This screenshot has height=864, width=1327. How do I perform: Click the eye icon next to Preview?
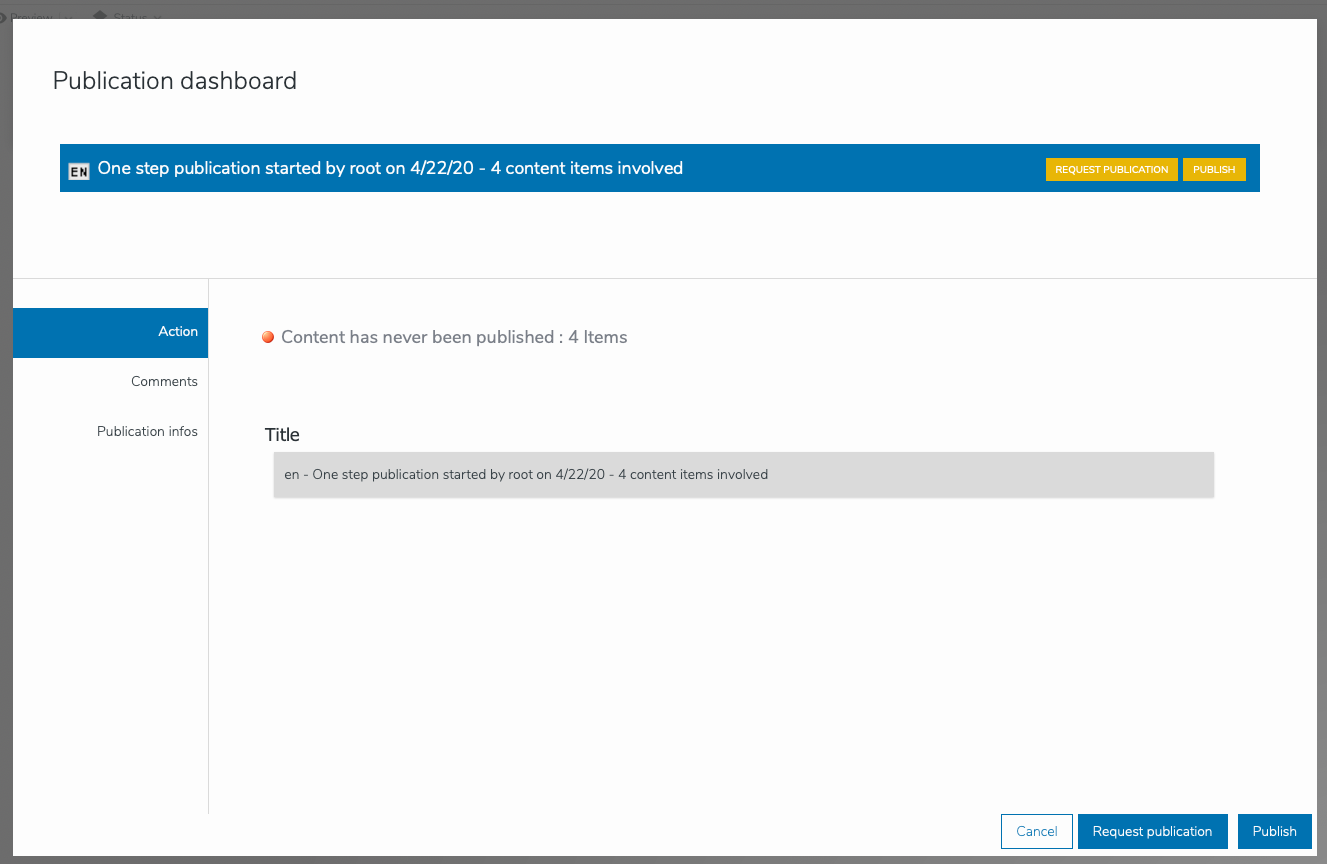tap(3, 17)
